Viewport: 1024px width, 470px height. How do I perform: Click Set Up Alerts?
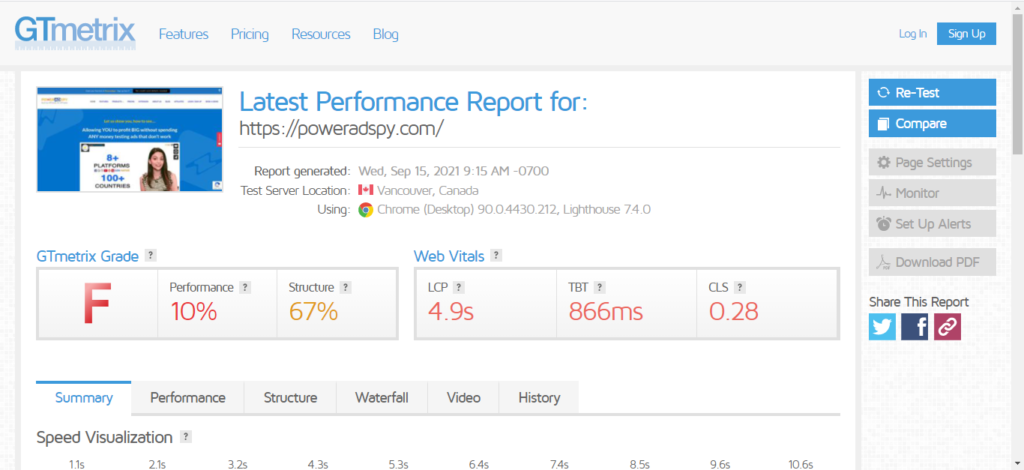(933, 224)
